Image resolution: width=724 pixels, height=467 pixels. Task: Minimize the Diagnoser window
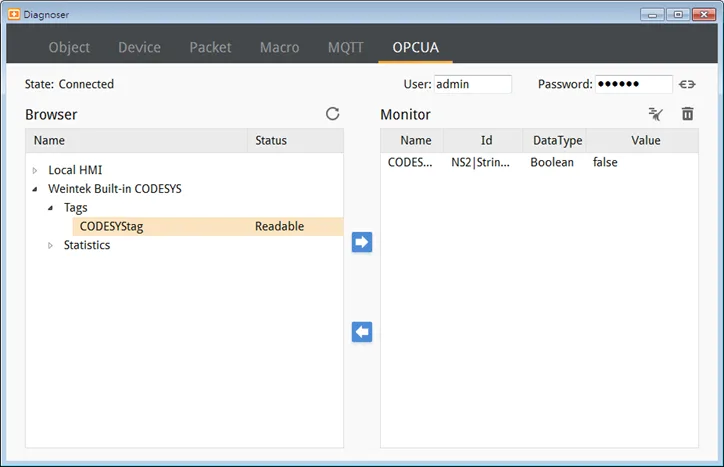coord(652,15)
